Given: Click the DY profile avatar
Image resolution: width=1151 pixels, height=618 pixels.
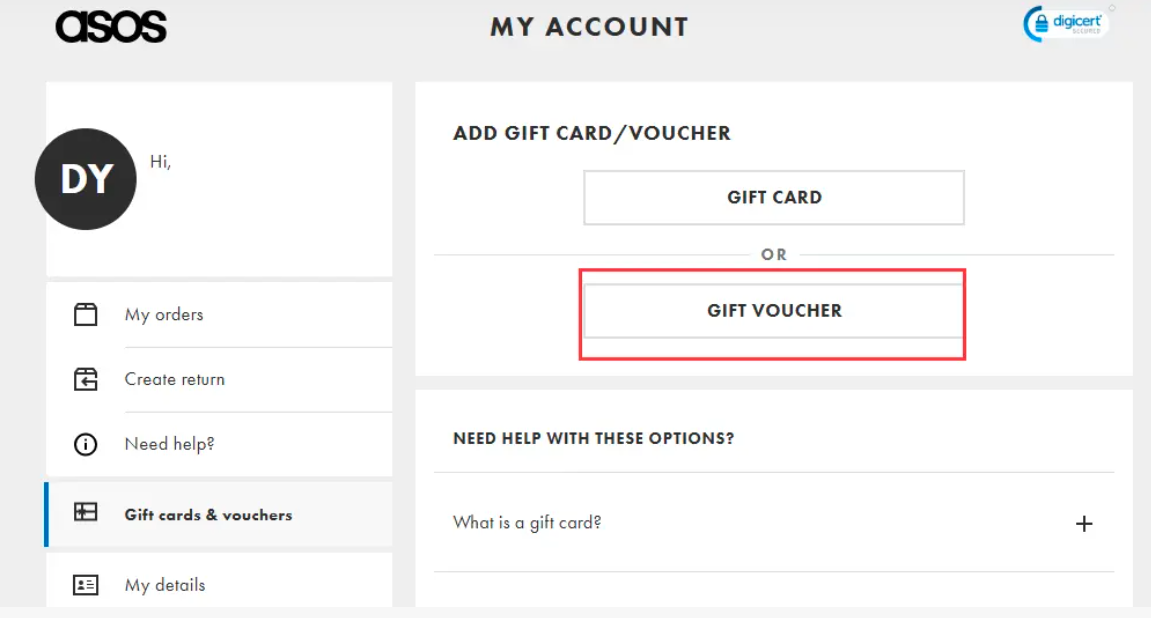Looking at the screenshot, I should pos(86,179).
